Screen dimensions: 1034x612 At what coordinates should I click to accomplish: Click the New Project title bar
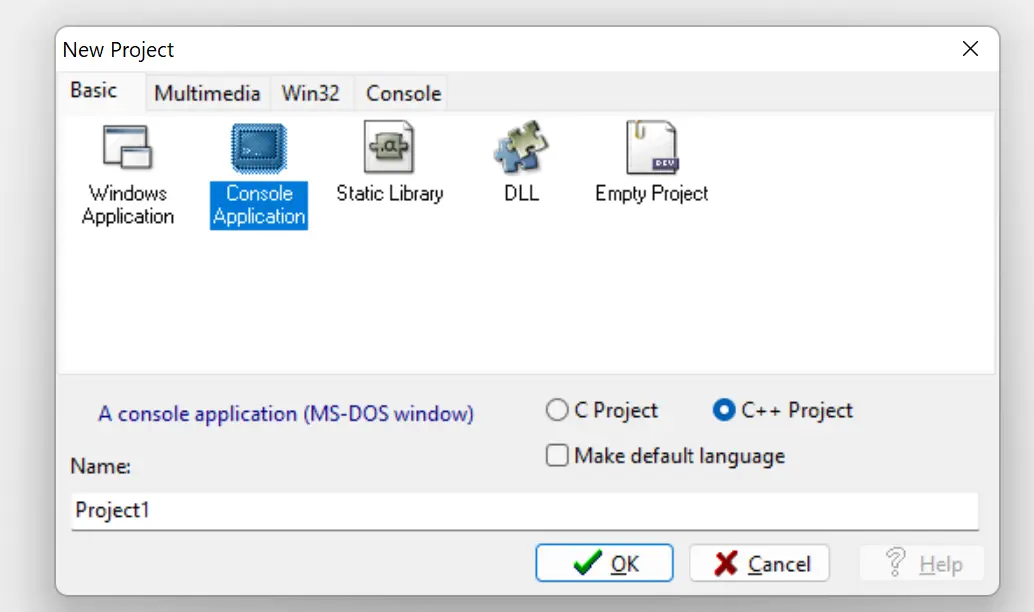(500, 49)
